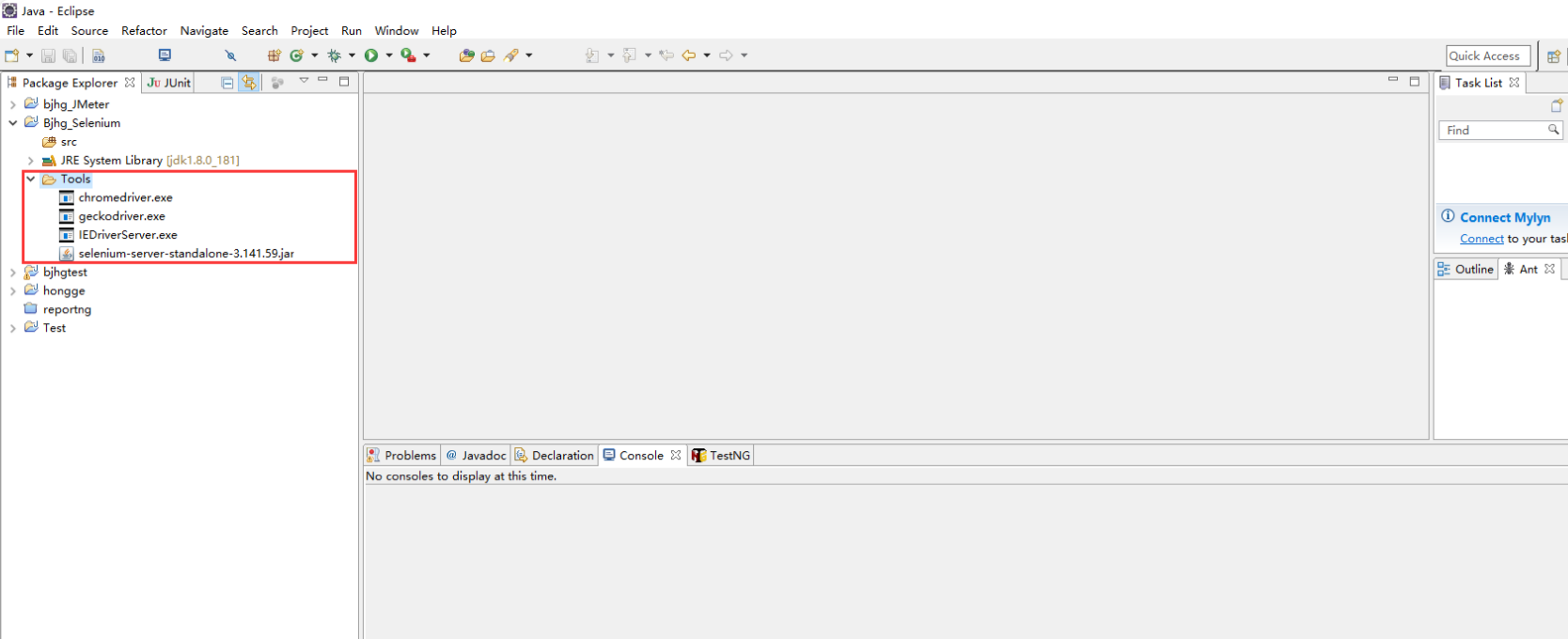Image resolution: width=1568 pixels, height=639 pixels.
Task: Switch to the Problems tab
Action: 401,455
